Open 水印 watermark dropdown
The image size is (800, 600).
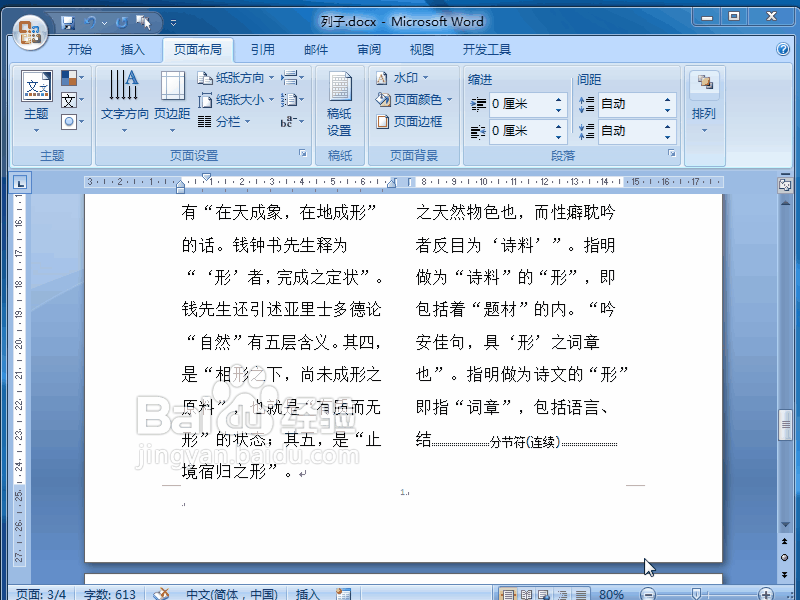pos(402,78)
